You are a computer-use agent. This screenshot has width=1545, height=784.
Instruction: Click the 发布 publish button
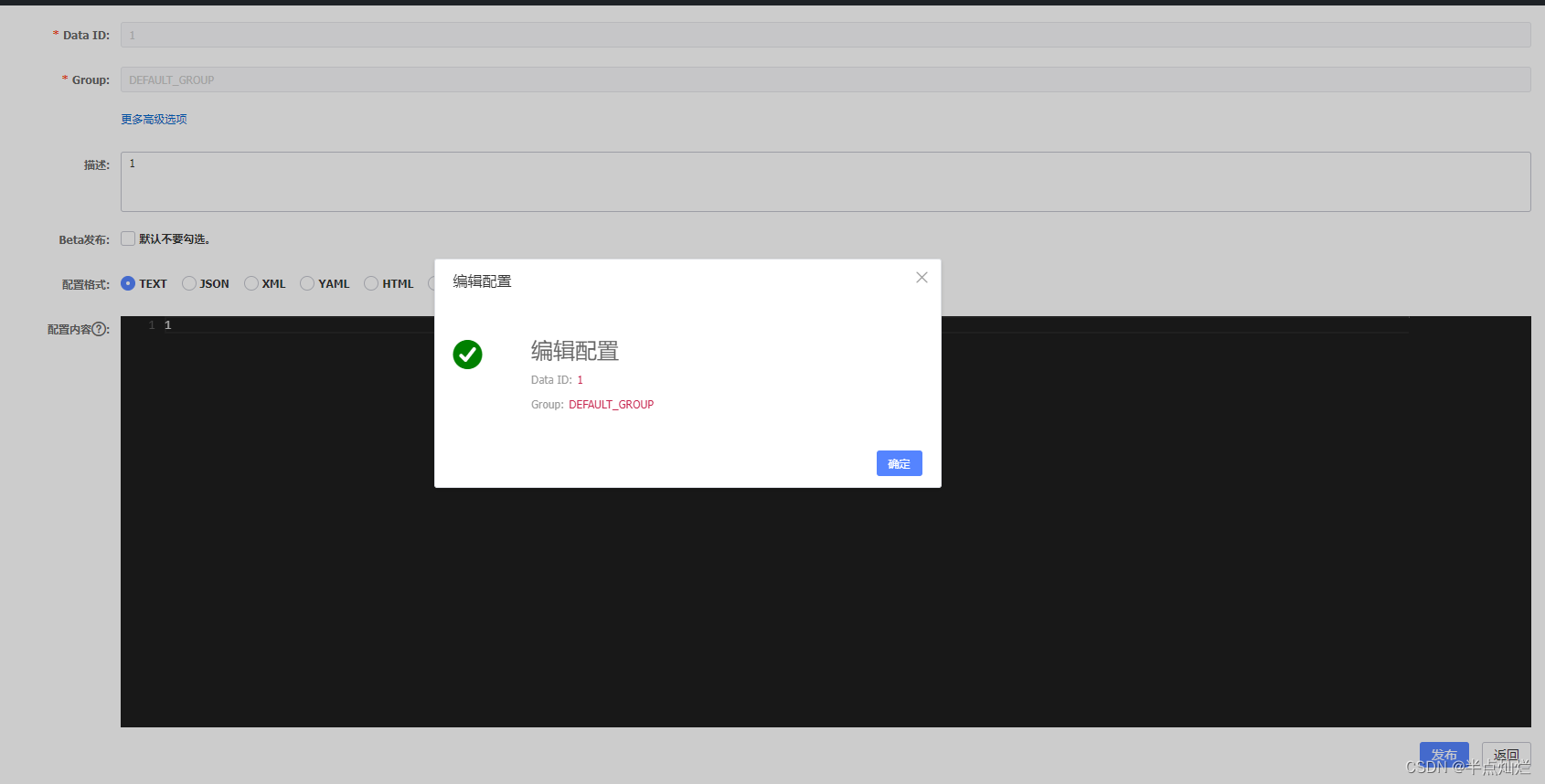click(1444, 755)
